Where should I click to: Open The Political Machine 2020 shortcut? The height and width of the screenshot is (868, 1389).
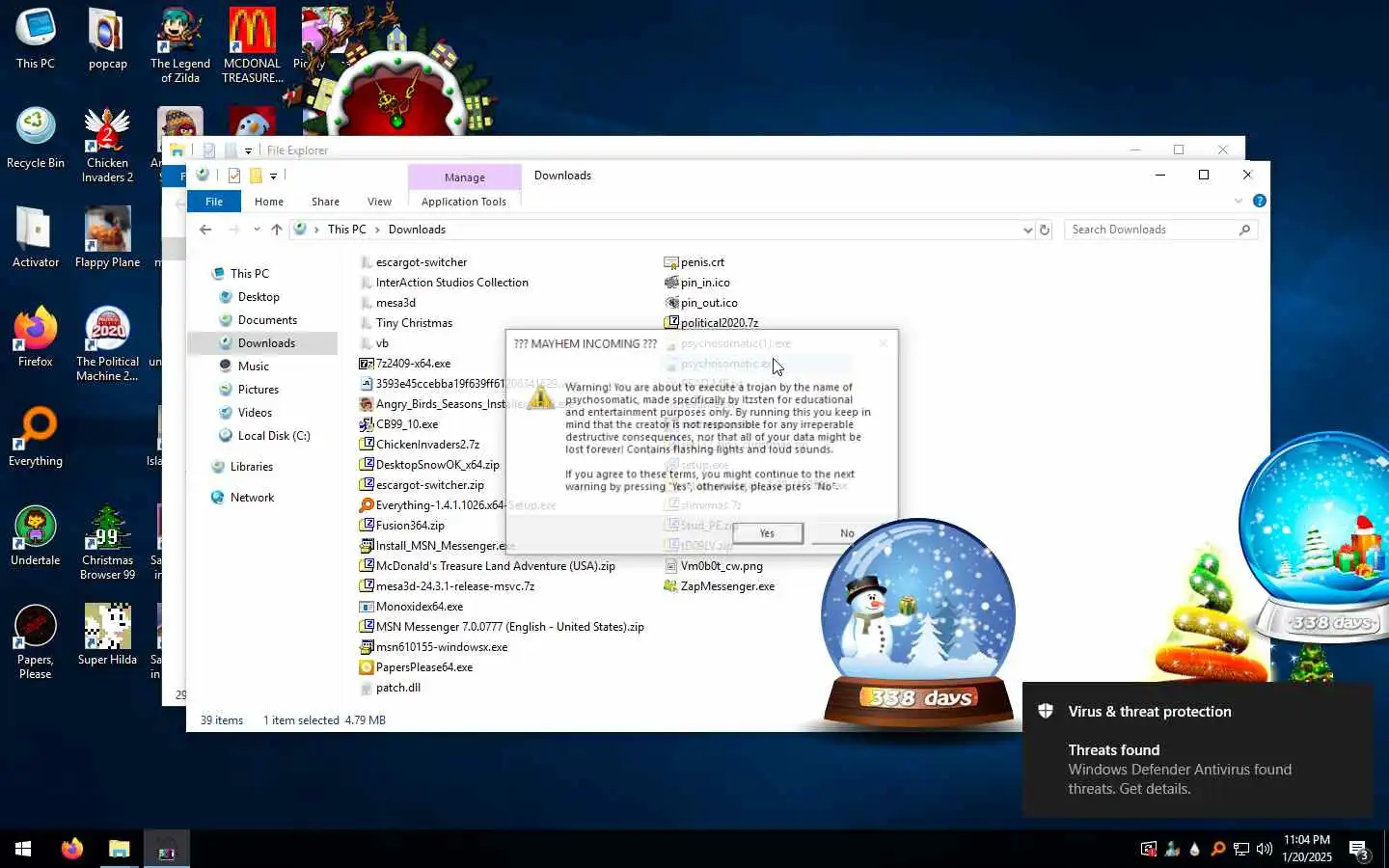pos(107,343)
